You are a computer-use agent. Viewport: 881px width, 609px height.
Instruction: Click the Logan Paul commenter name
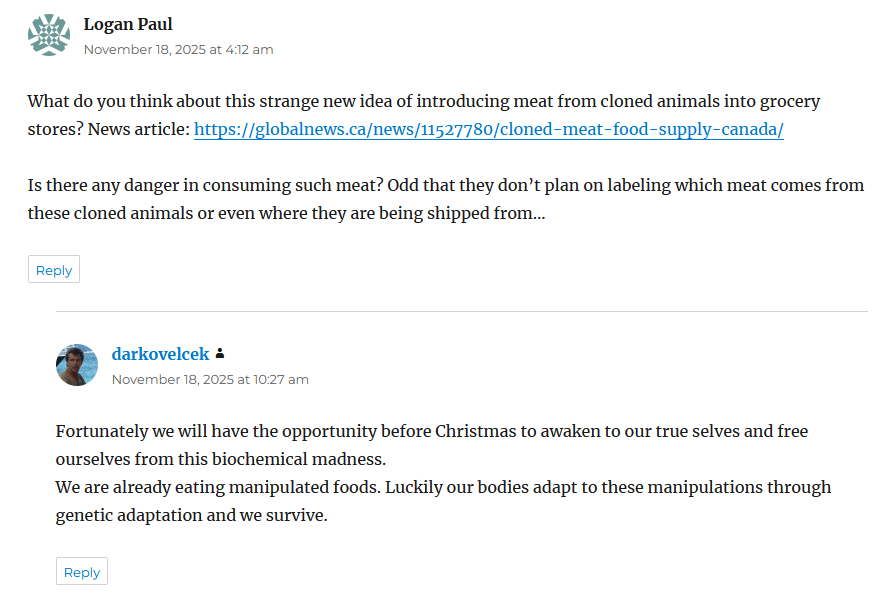pos(128,24)
